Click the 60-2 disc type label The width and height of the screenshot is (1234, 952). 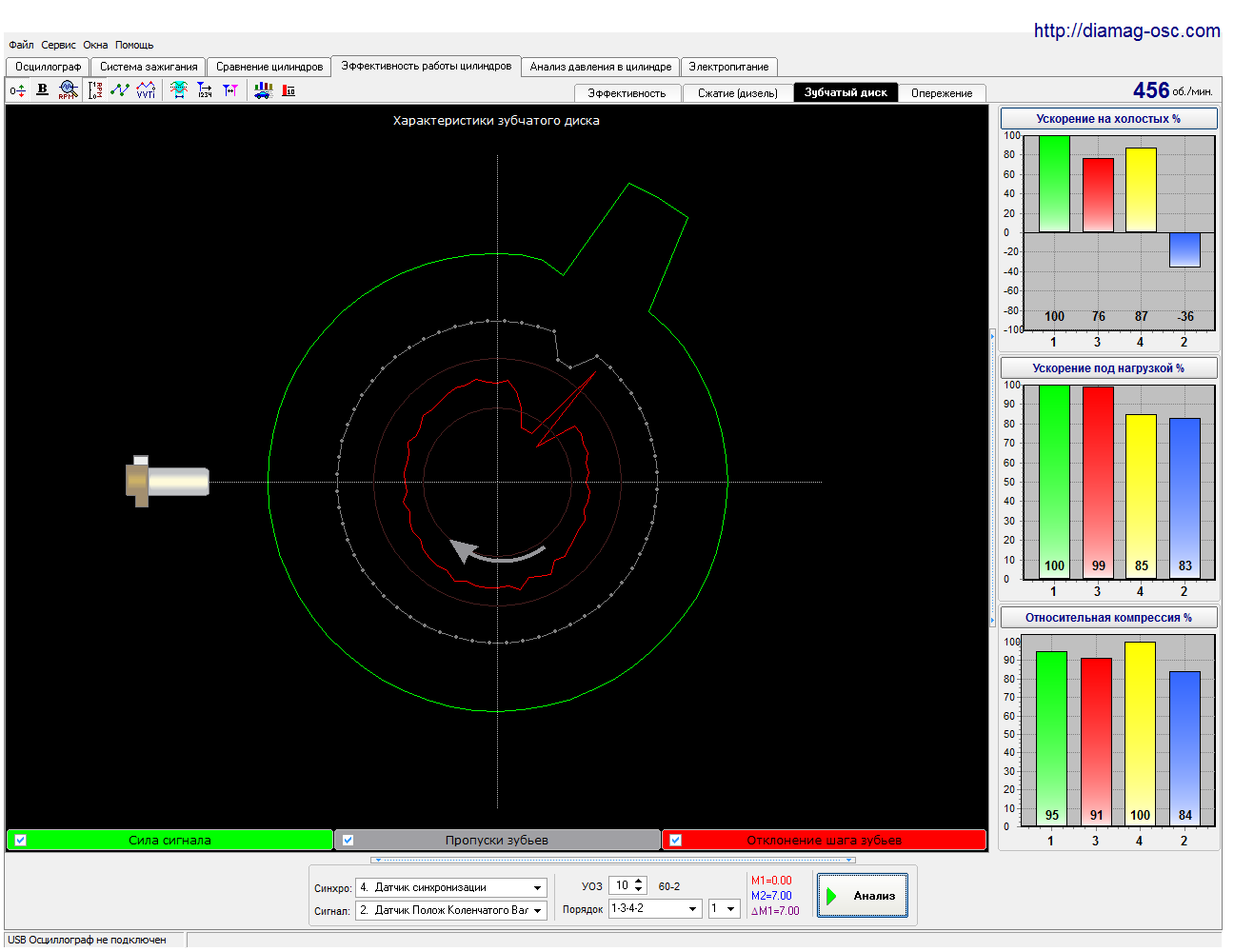(669, 886)
